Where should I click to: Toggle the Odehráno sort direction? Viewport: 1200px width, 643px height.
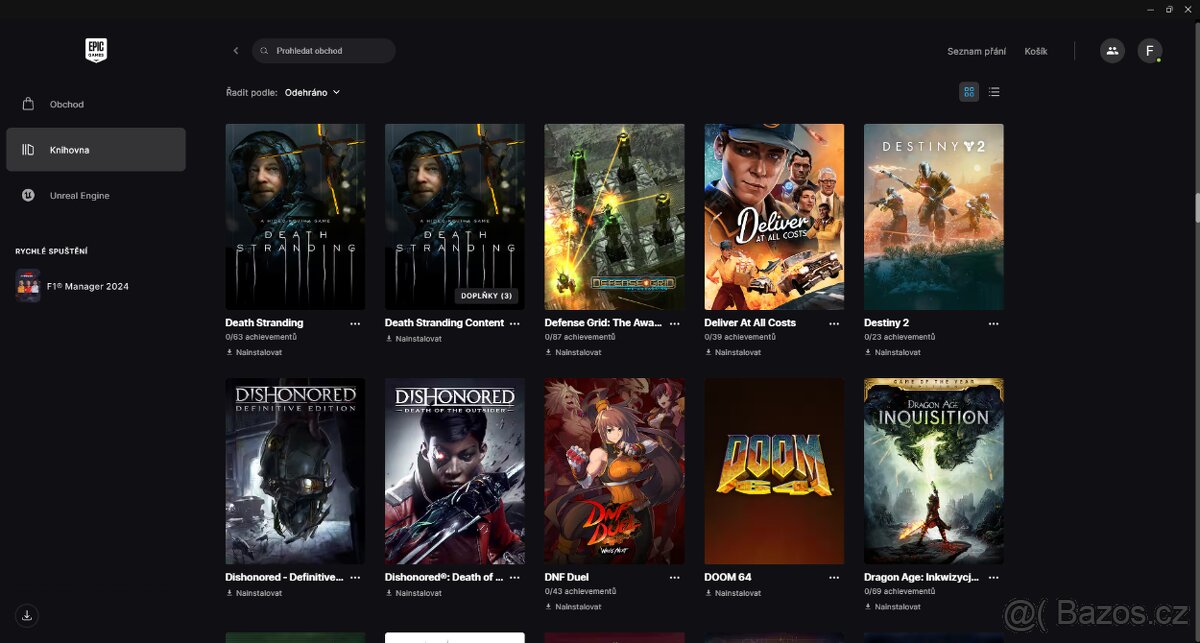point(338,92)
